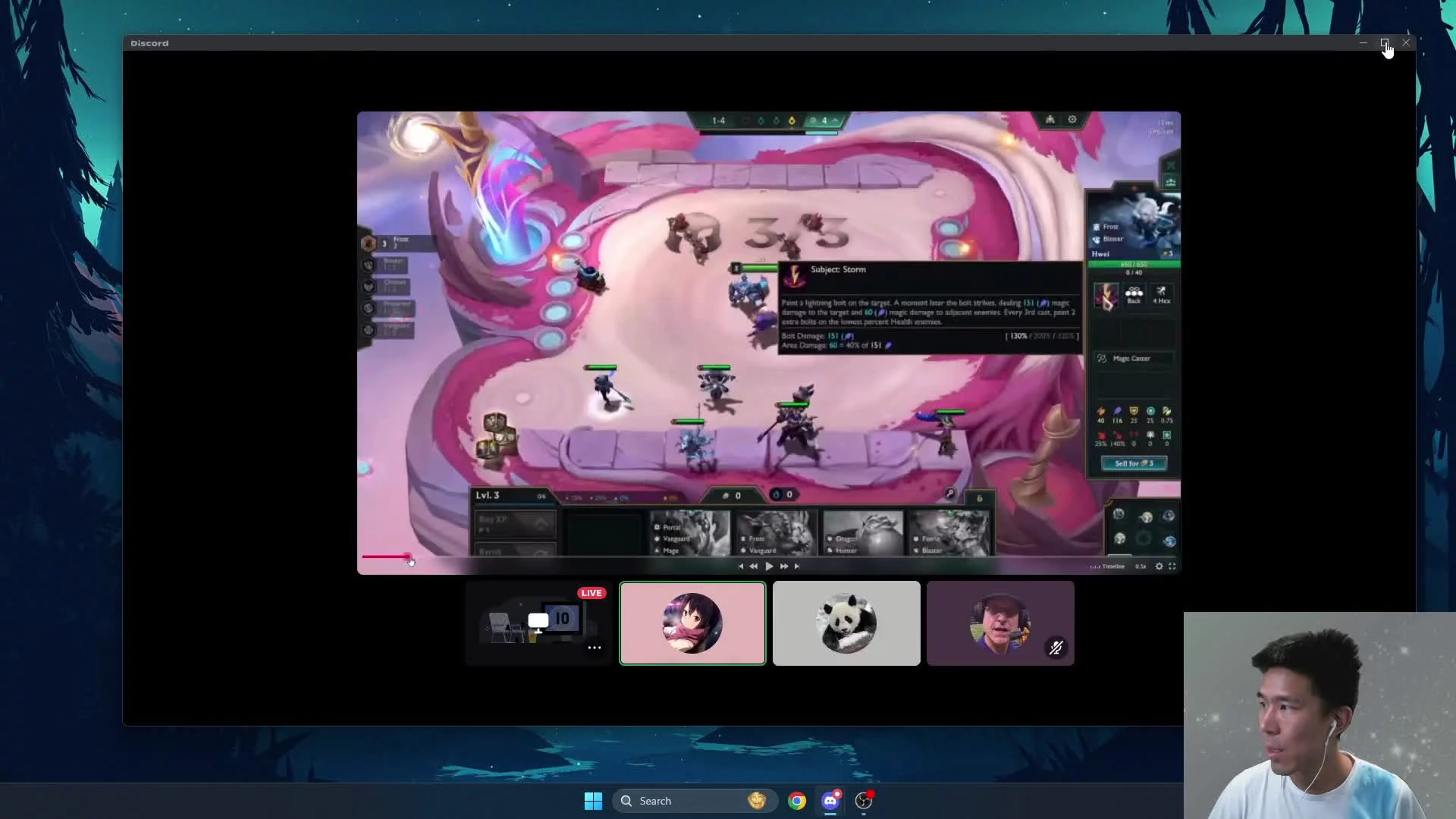1456x819 pixels.
Task: Open the OBS icon on taskbar
Action: 864,801
